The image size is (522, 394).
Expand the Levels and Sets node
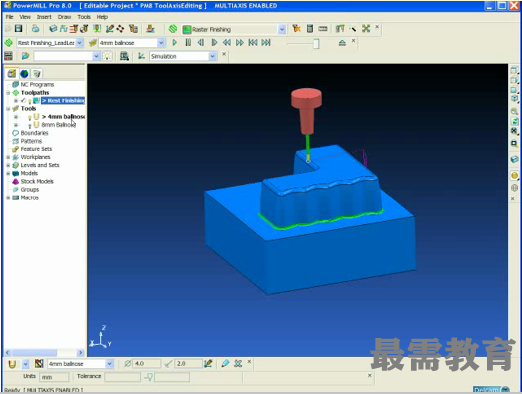pyautogui.click(x=8, y=165)
